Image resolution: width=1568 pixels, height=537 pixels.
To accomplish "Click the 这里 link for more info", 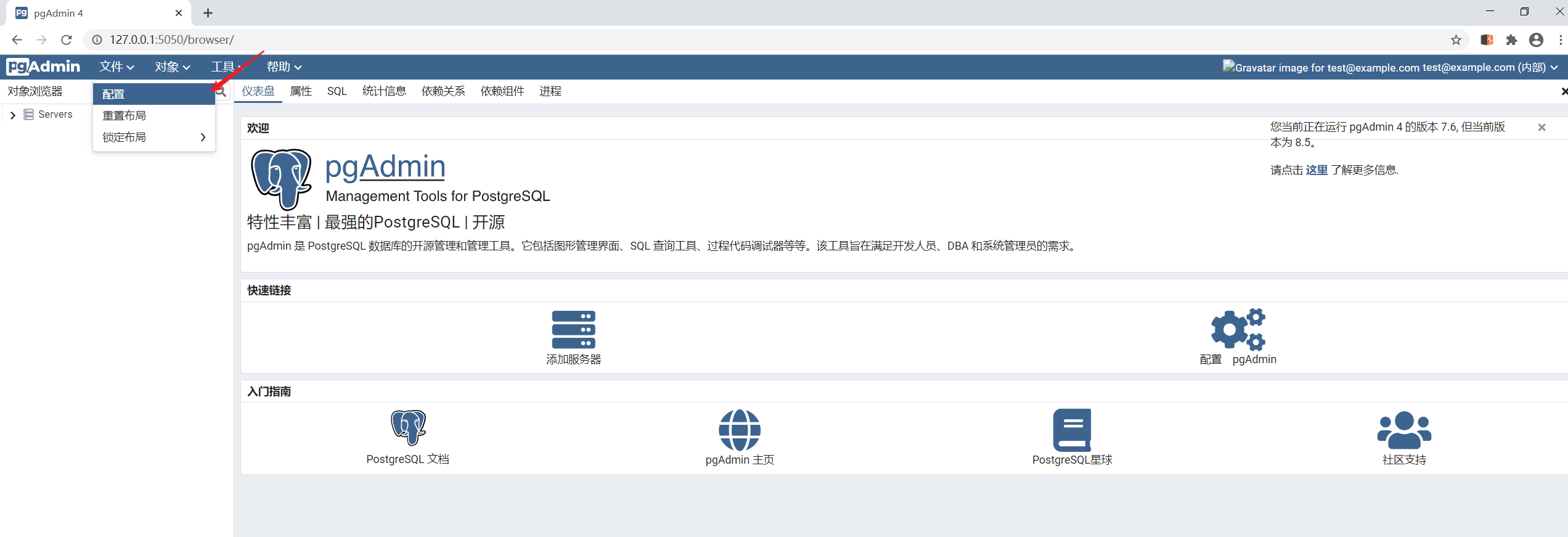I will pyautogui.click(x=1317, y=170).
